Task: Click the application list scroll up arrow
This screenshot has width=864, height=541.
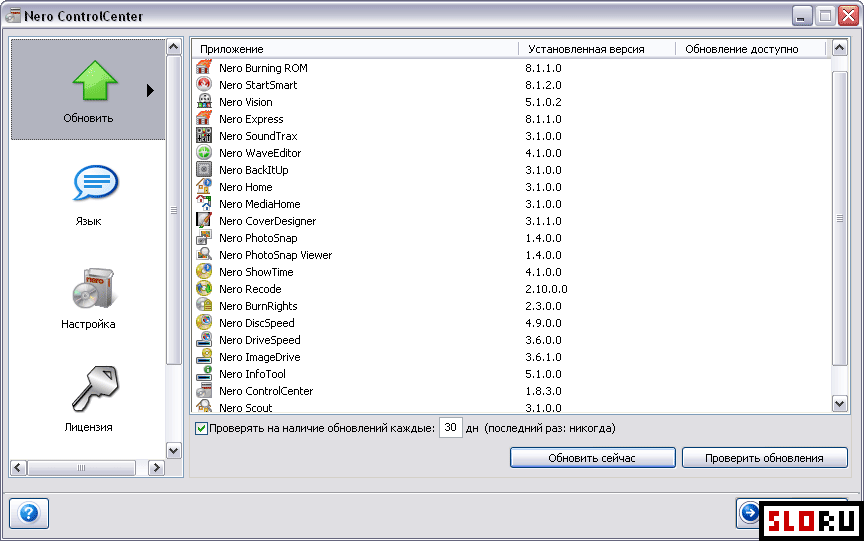Action: (839, 48)
